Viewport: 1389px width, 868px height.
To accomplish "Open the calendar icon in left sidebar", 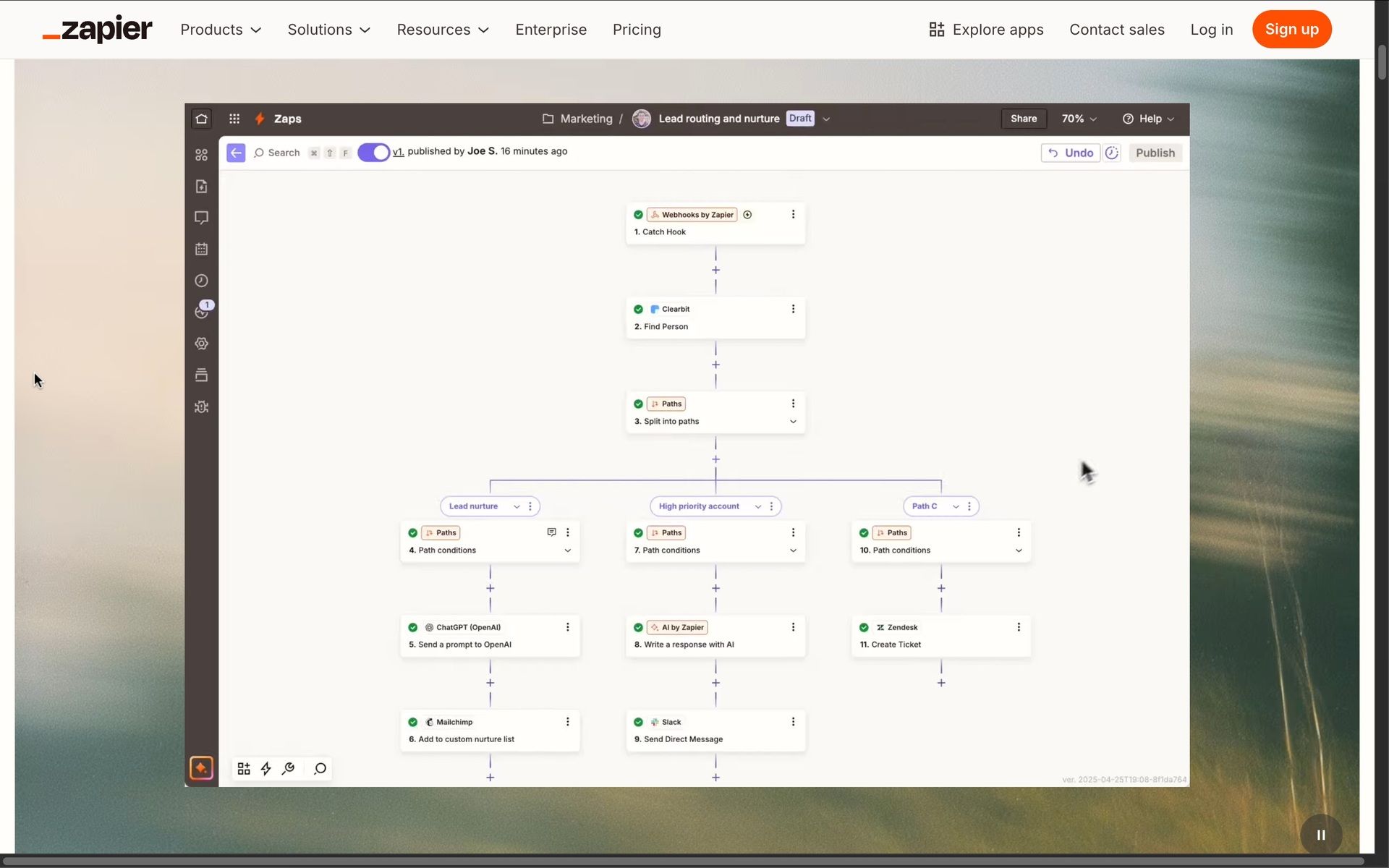I will pos(202,249).
